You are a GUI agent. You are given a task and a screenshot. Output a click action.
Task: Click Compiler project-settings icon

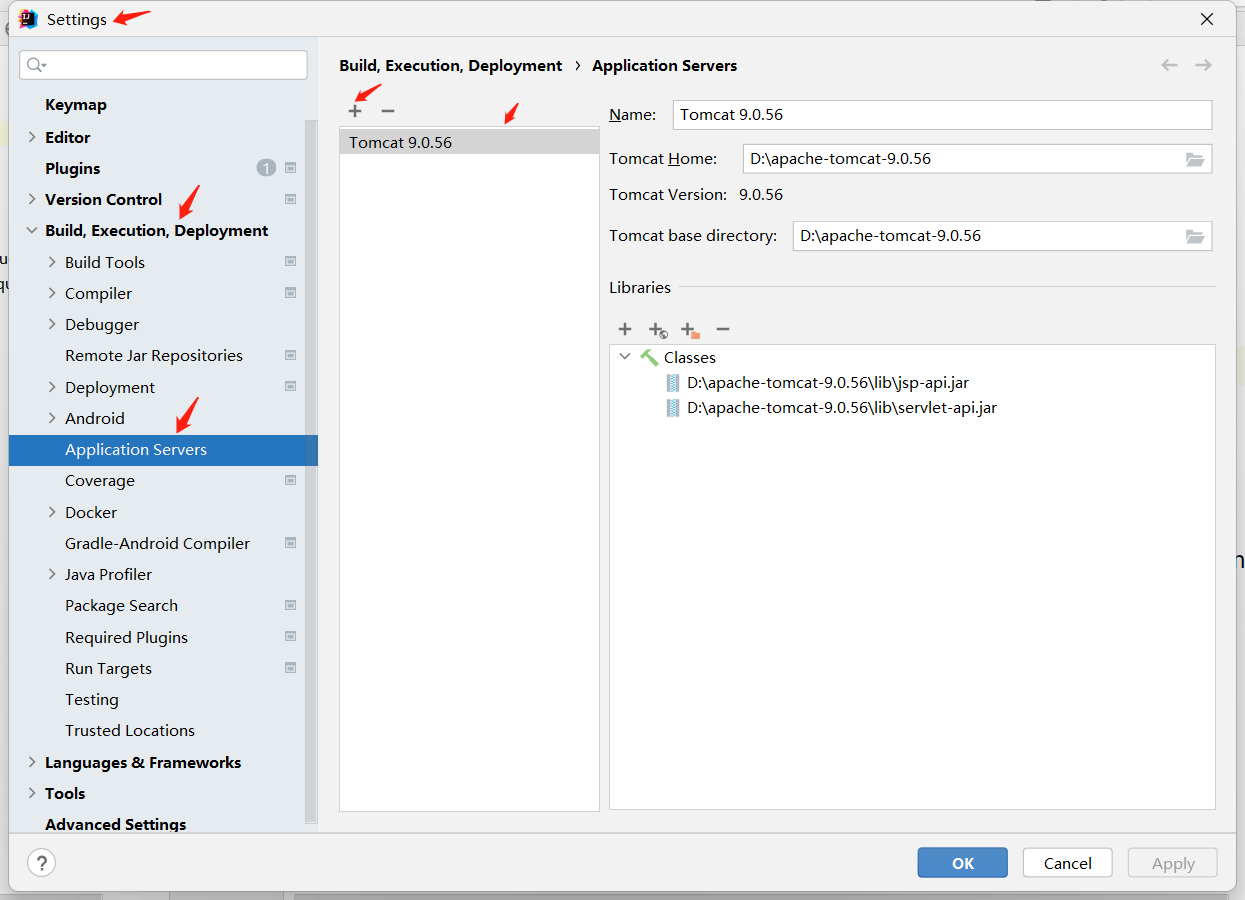click(x=290, y=293)
